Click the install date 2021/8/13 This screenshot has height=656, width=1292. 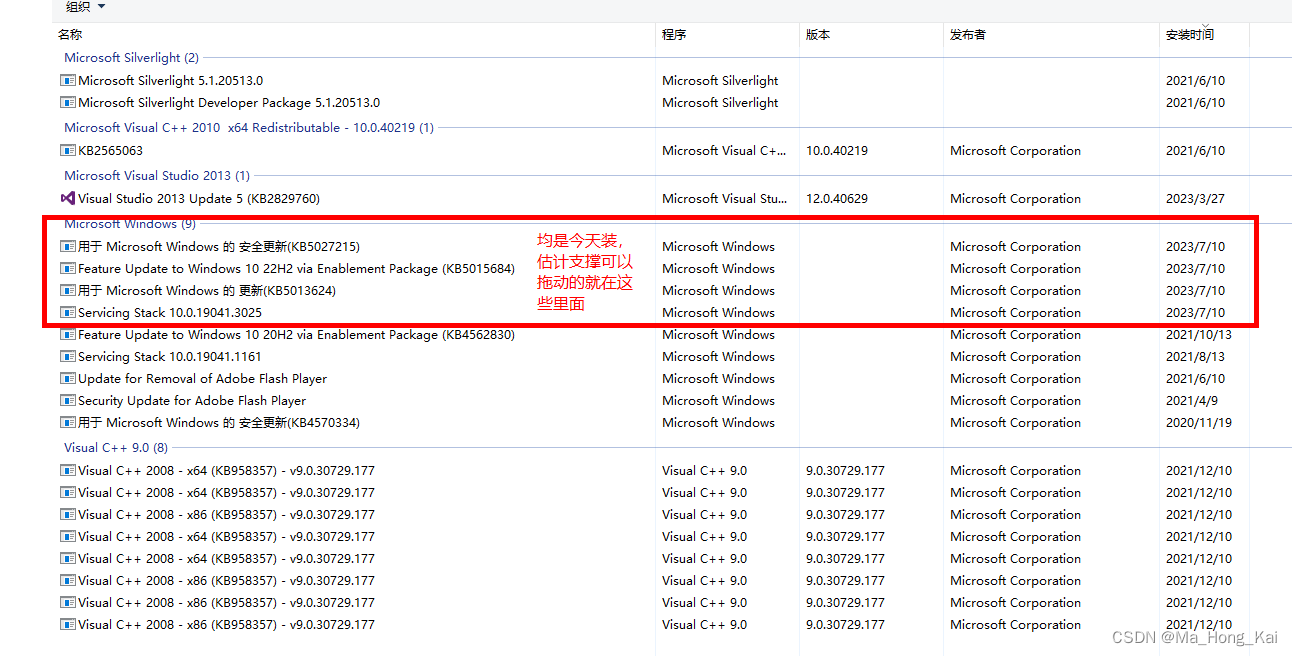[1195, 357]
